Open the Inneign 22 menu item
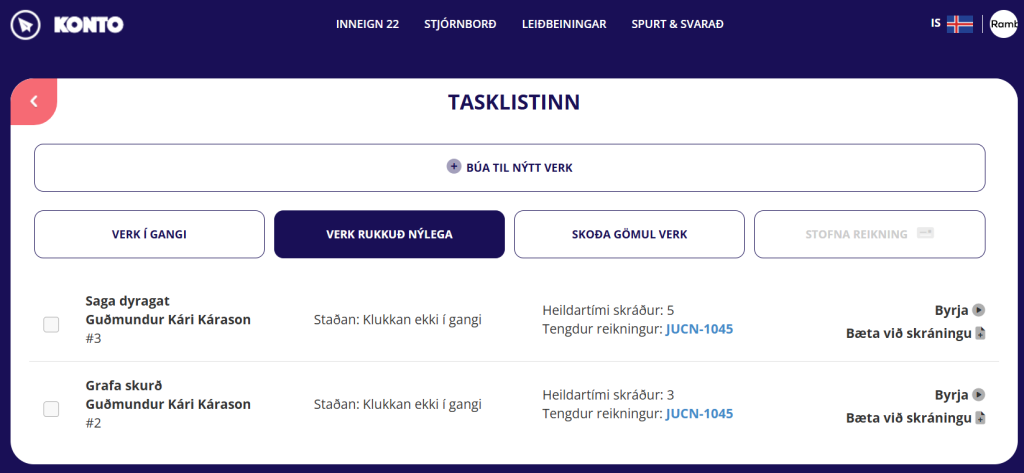1024x473 pixels. click(x=368, y=24)
